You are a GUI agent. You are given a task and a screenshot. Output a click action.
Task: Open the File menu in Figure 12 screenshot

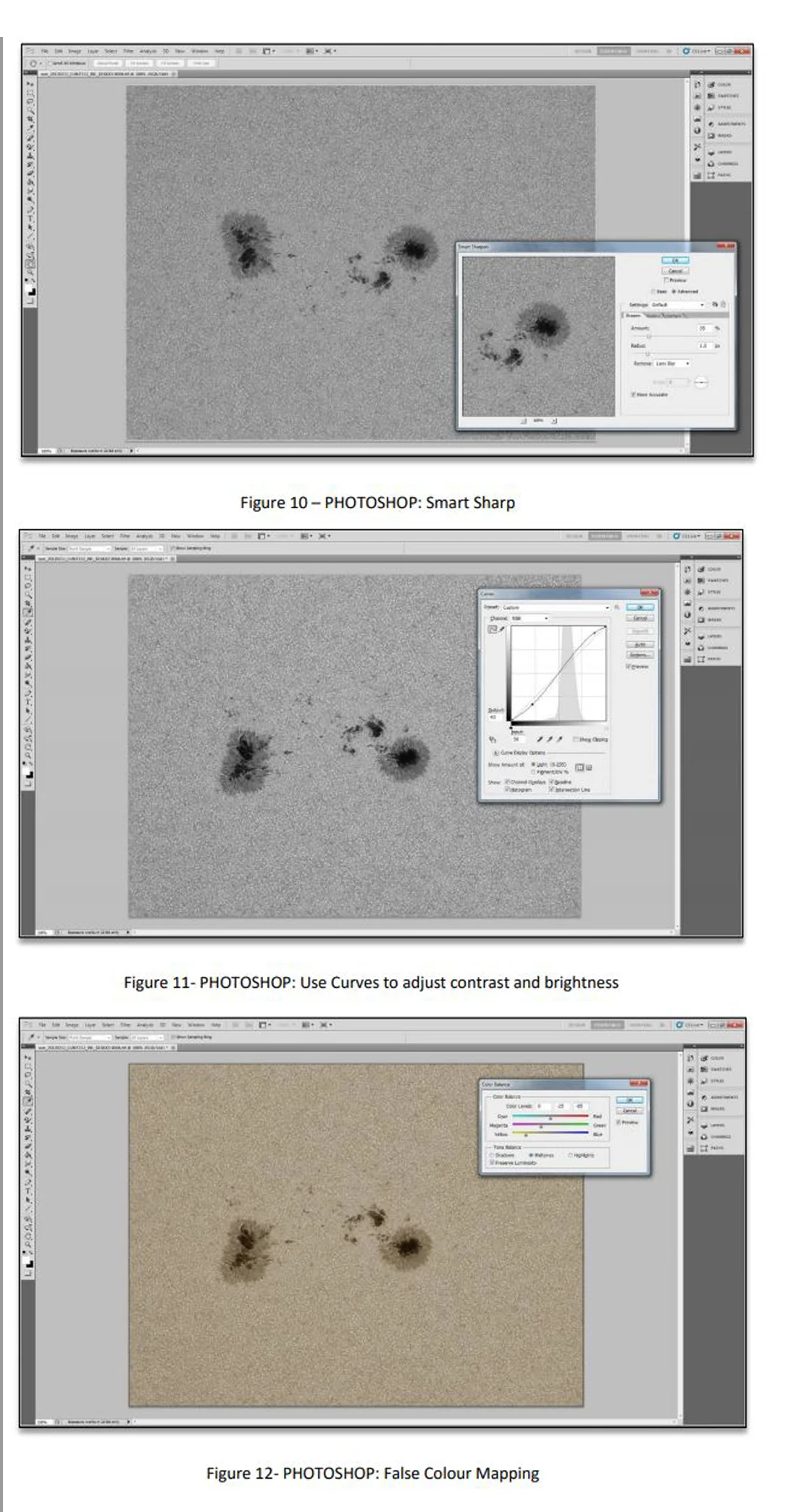click(42, 1025)
